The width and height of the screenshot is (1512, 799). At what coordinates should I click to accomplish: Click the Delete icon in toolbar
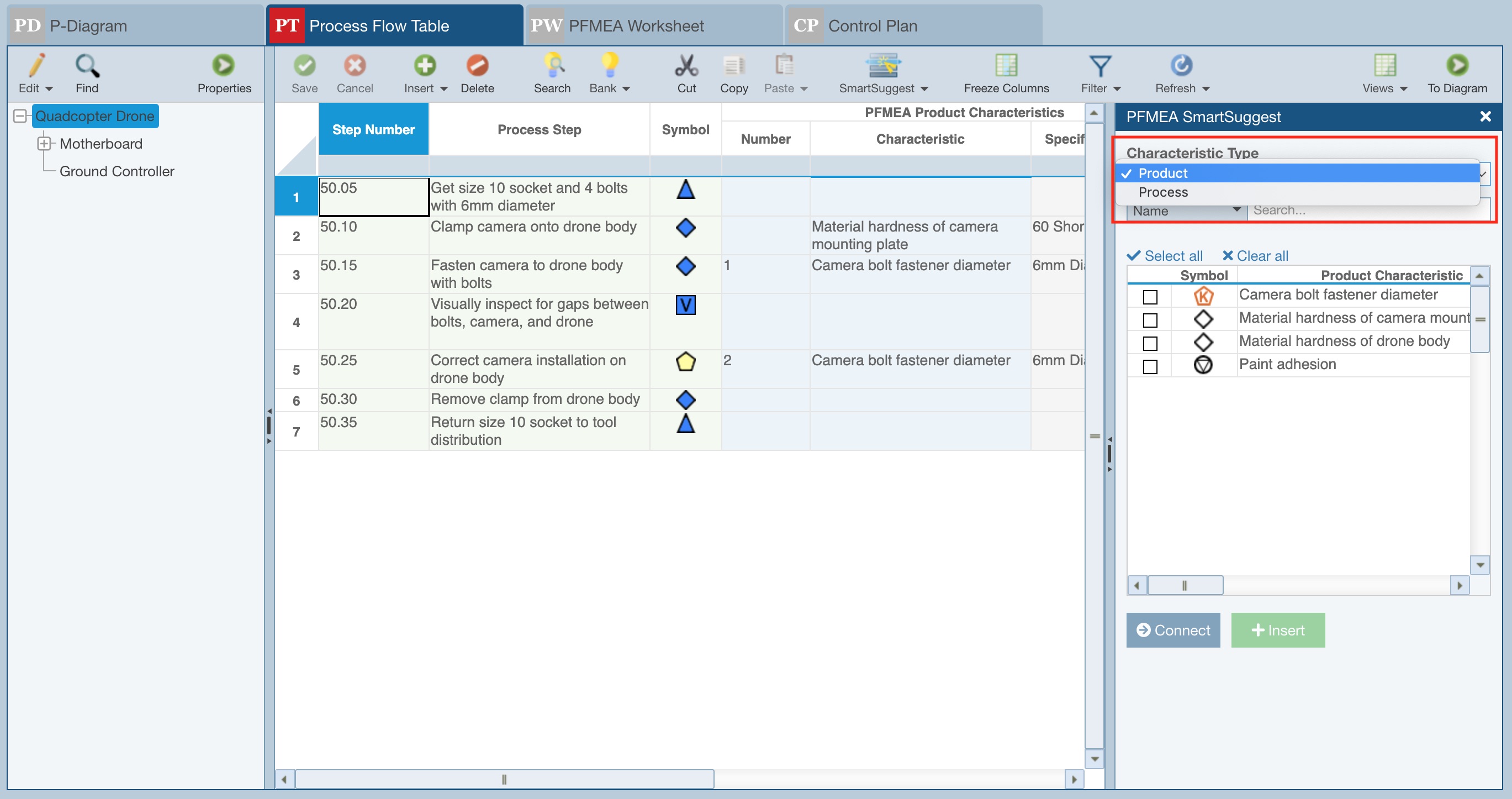click(x=477, y=66)
